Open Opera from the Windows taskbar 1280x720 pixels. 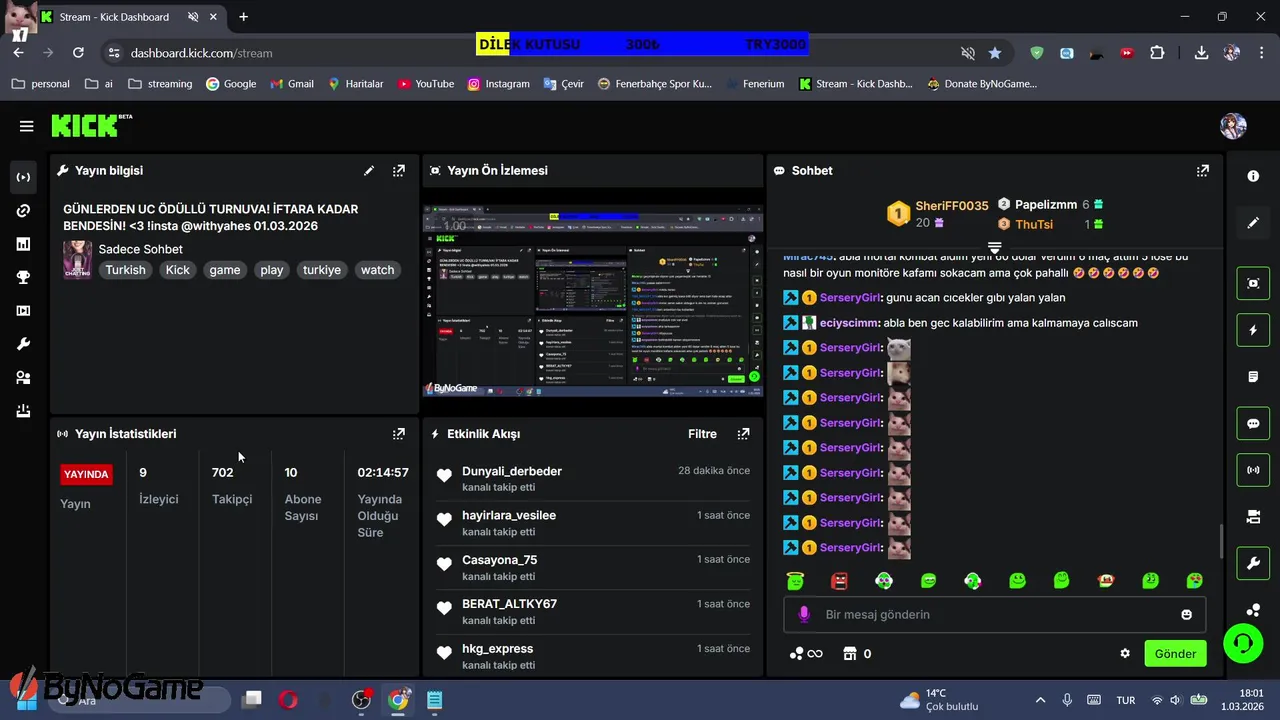tap(288, 700)
